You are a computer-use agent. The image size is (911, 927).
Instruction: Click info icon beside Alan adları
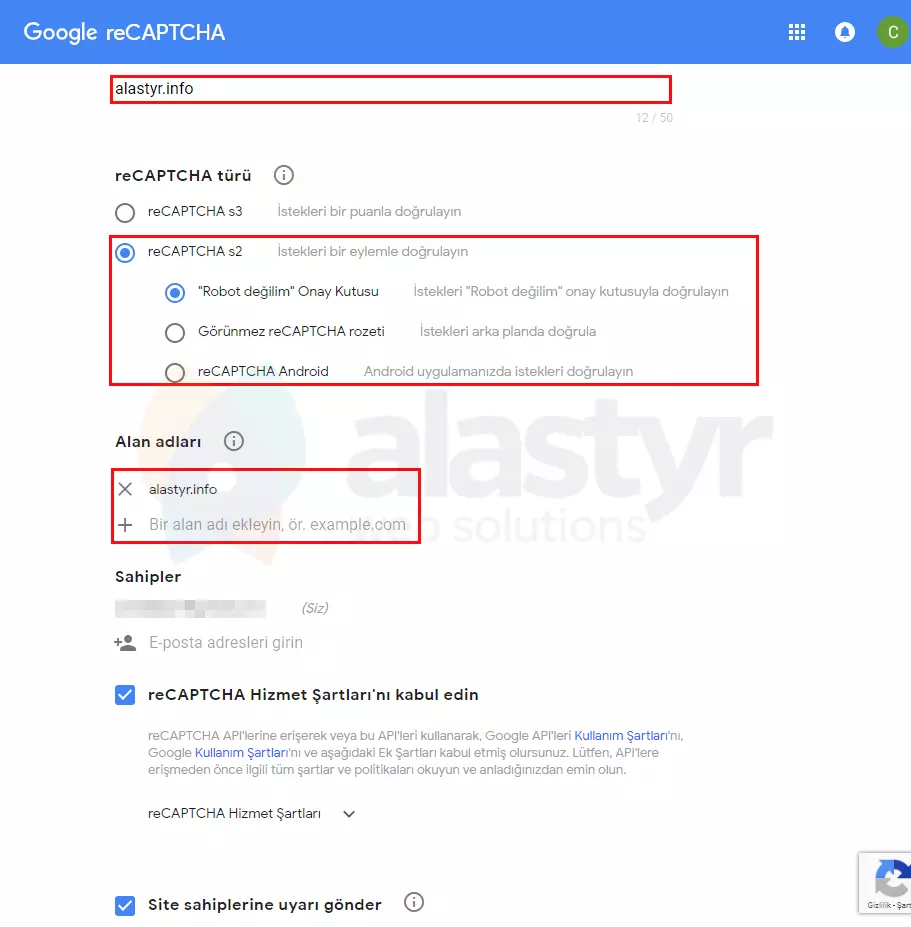click(234, 441)
